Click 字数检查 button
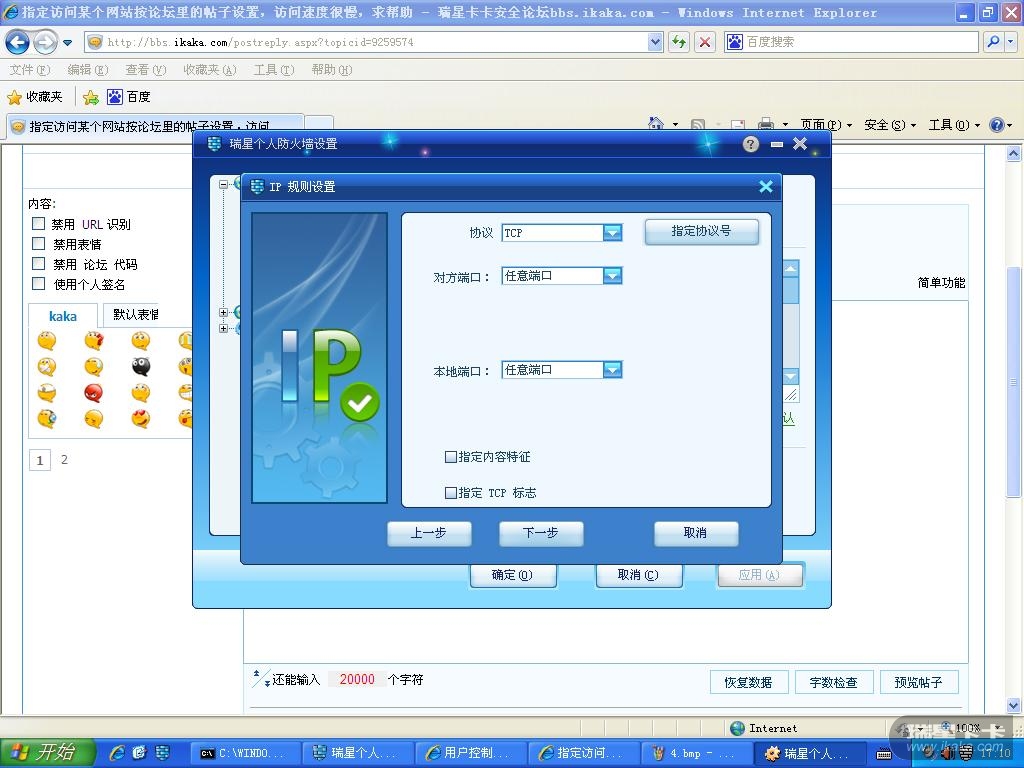Screen dimensions: 1024x768 834,682
